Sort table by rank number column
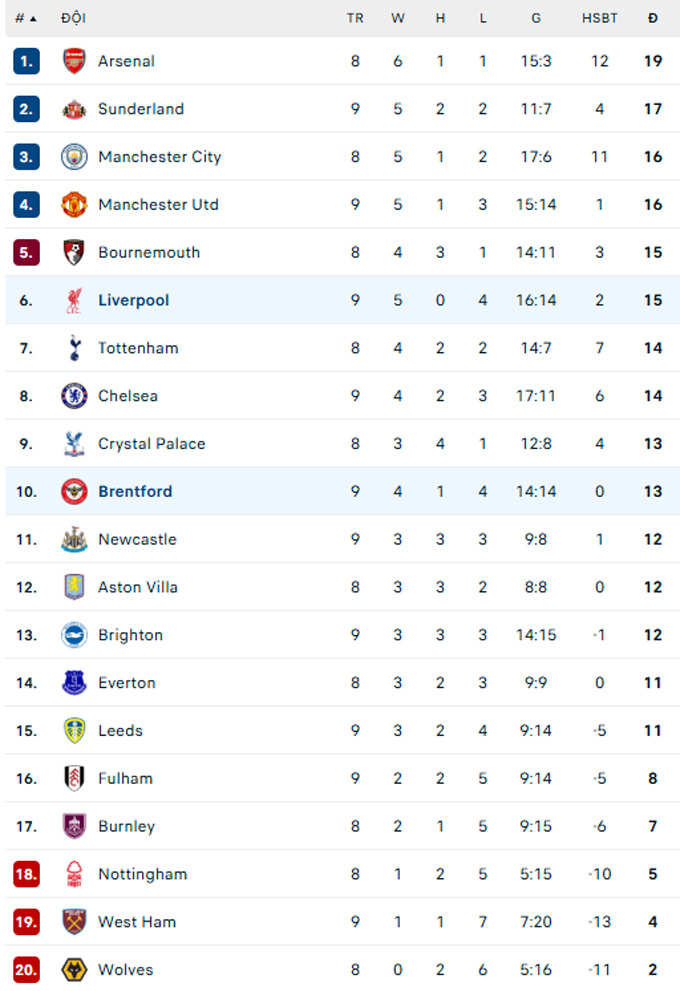This screenshot has height=991, width=680. pos(26,18)
